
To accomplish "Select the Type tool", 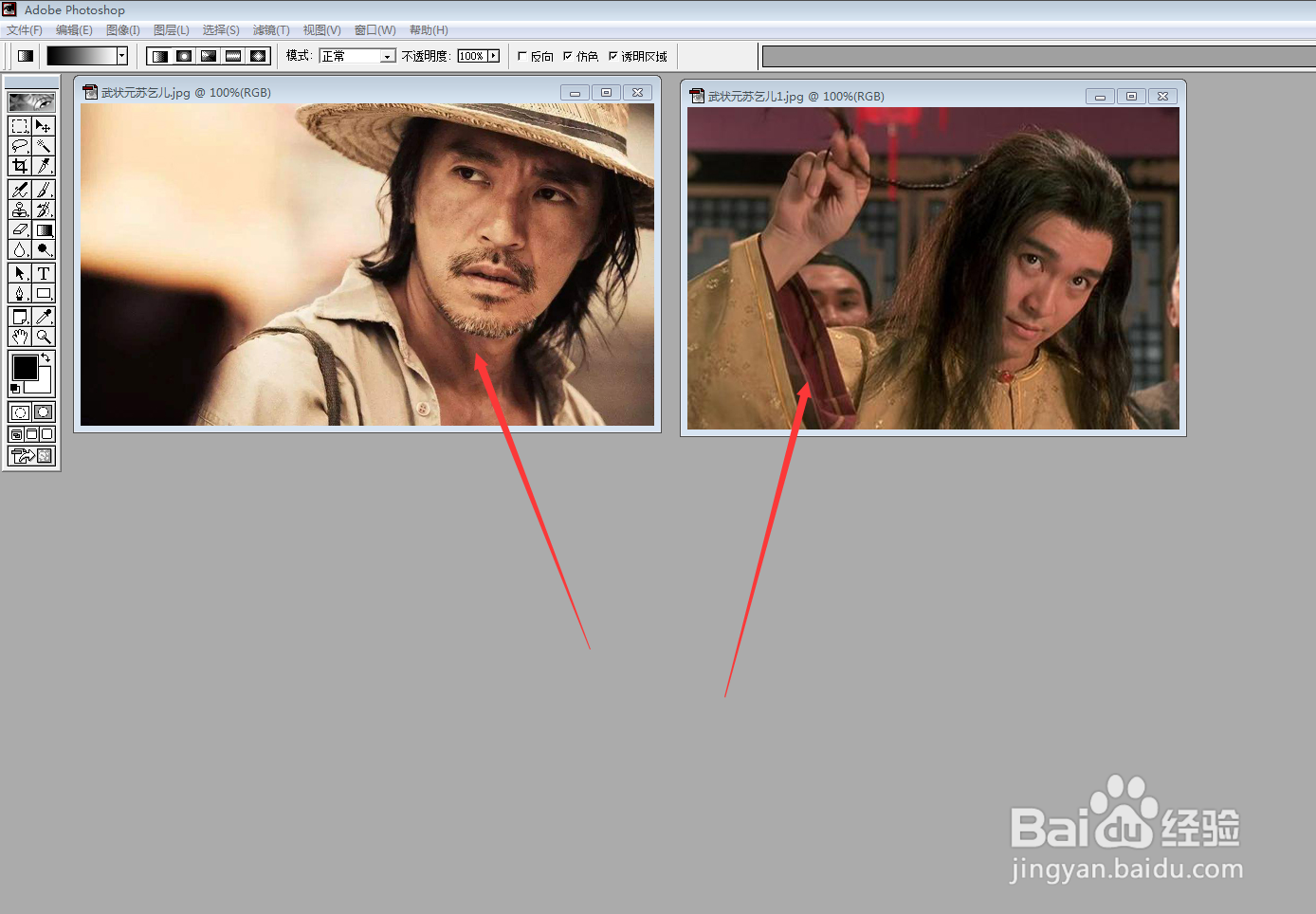I will pos(44,273).
